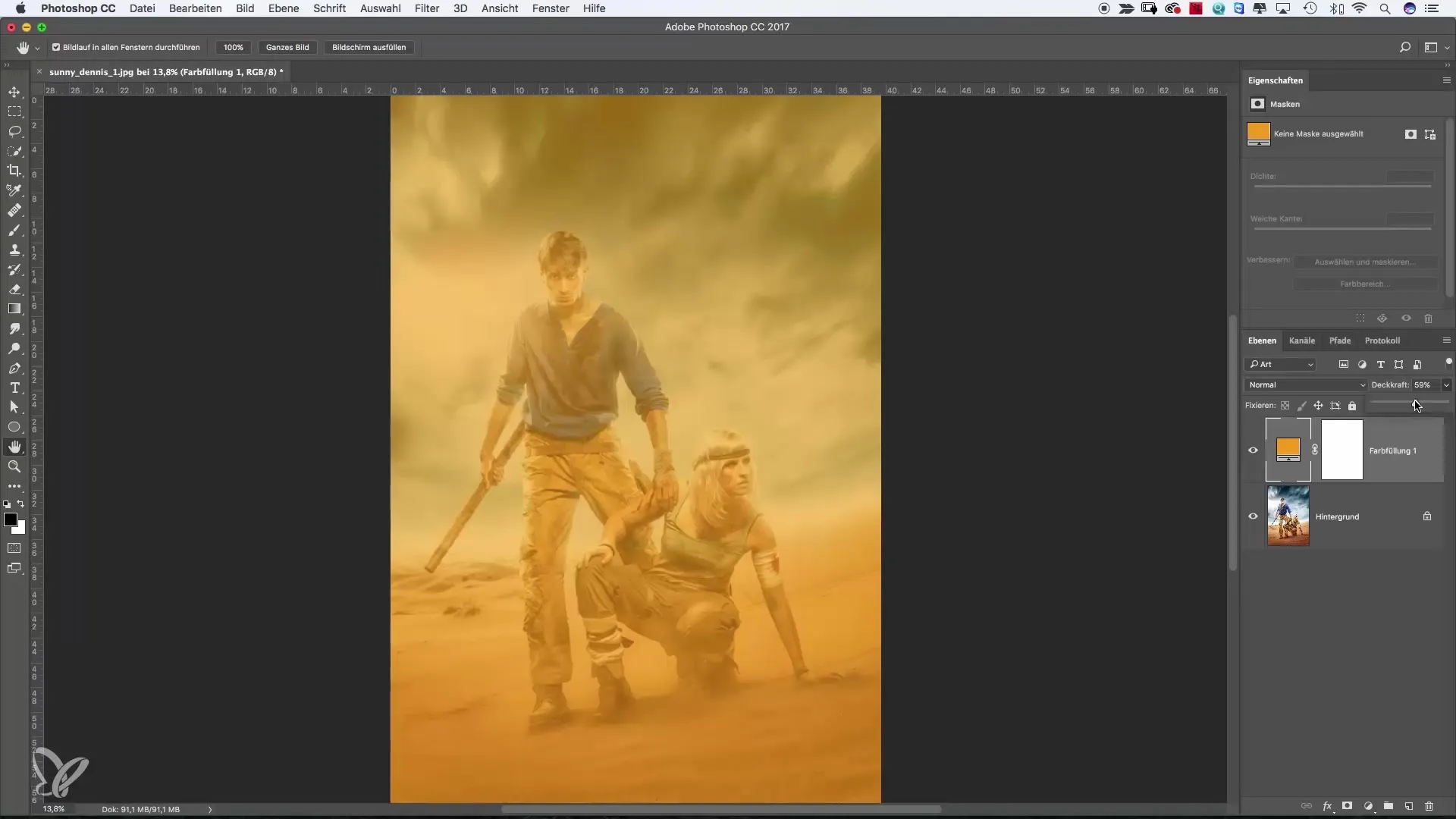The image size is (1456, 819).
Task: Switch to the Pfade tab
Action: 1340,340
